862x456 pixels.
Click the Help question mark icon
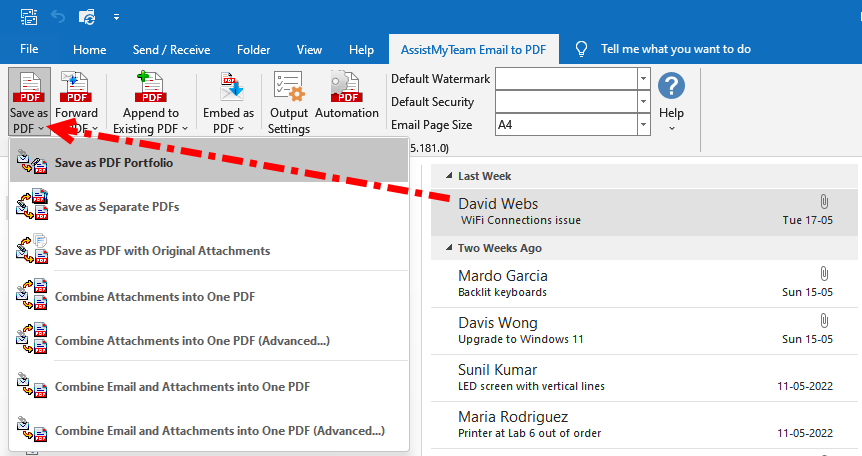point(671,86)
